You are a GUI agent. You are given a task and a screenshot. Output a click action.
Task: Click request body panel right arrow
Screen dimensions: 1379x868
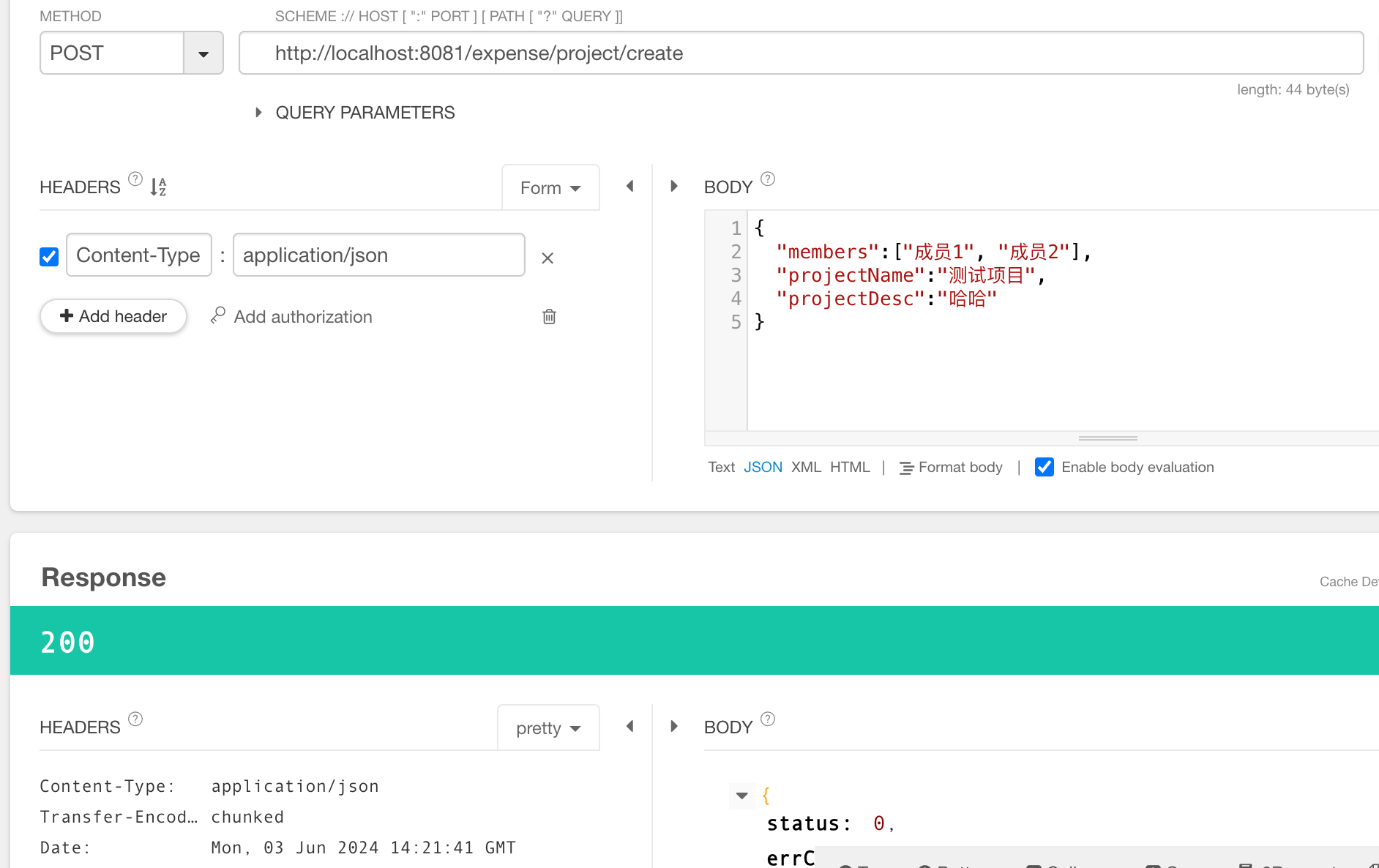674,187
